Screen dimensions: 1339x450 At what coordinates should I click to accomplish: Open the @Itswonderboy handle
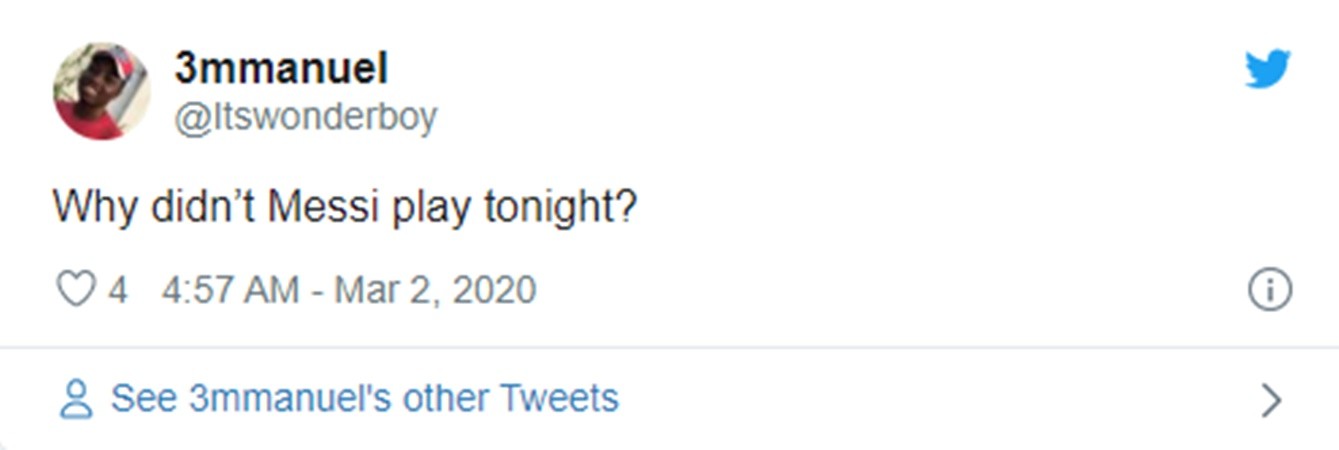click(x=305, y=117)
